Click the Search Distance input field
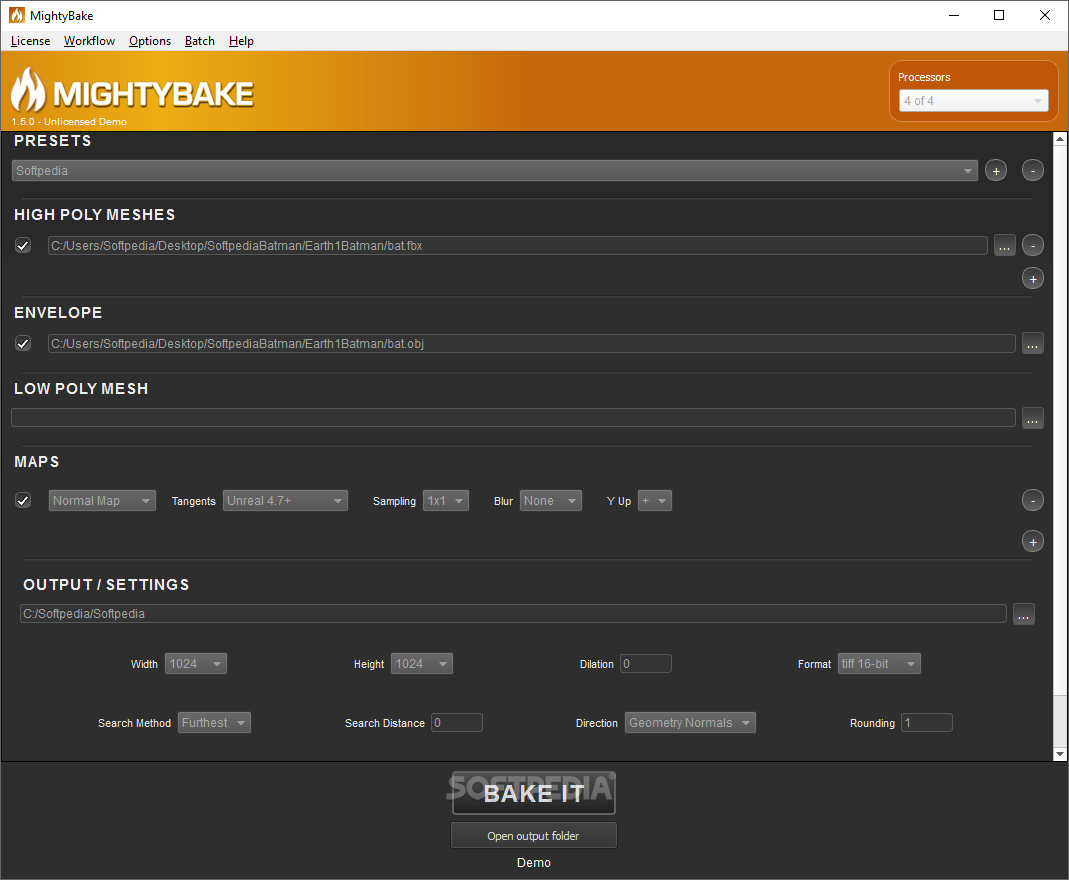This screenshot has width=1069, height=880. [x=457, y=723]
